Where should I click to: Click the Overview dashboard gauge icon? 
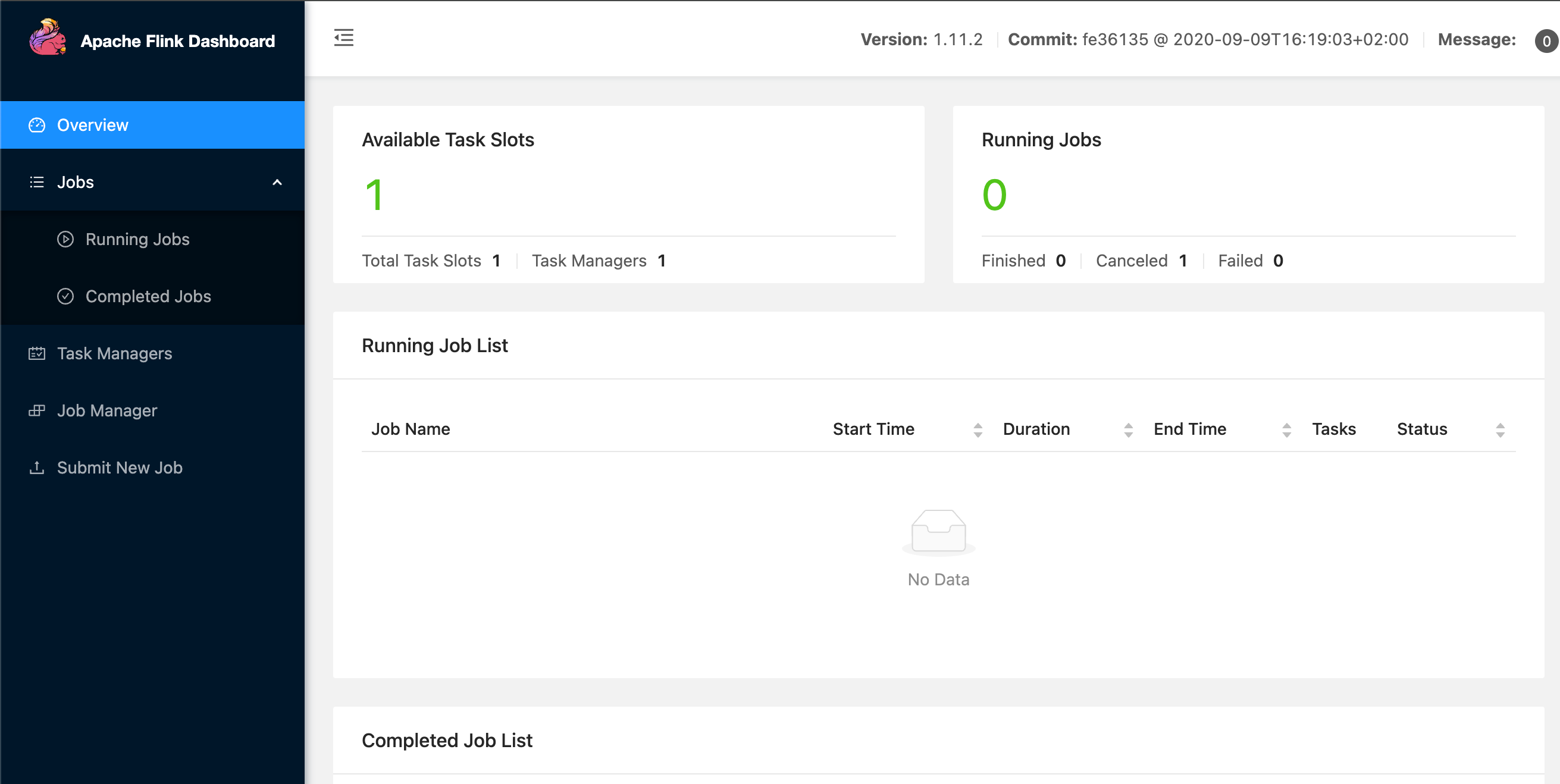pyautogui.click(x=37, y=126)
